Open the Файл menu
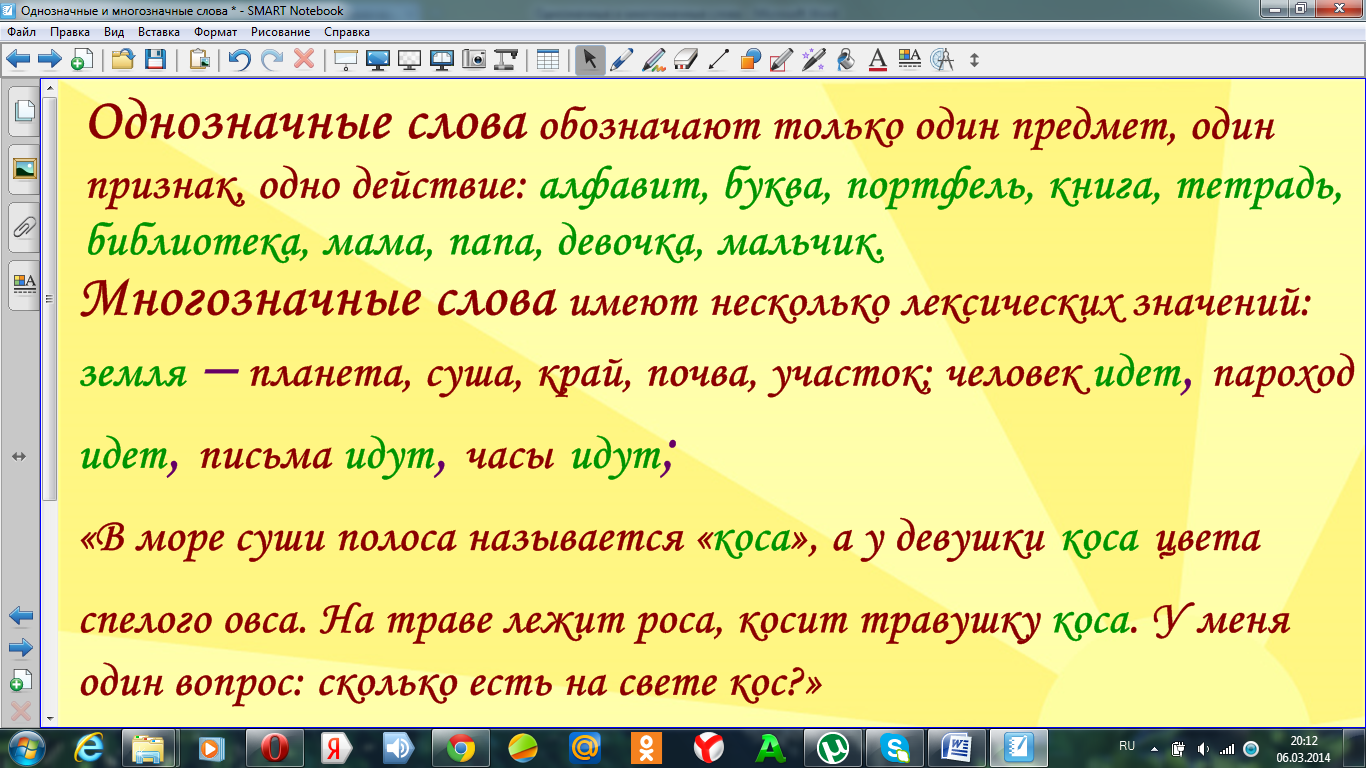Viewport: 1366px width, 768px height. (21, 32)
